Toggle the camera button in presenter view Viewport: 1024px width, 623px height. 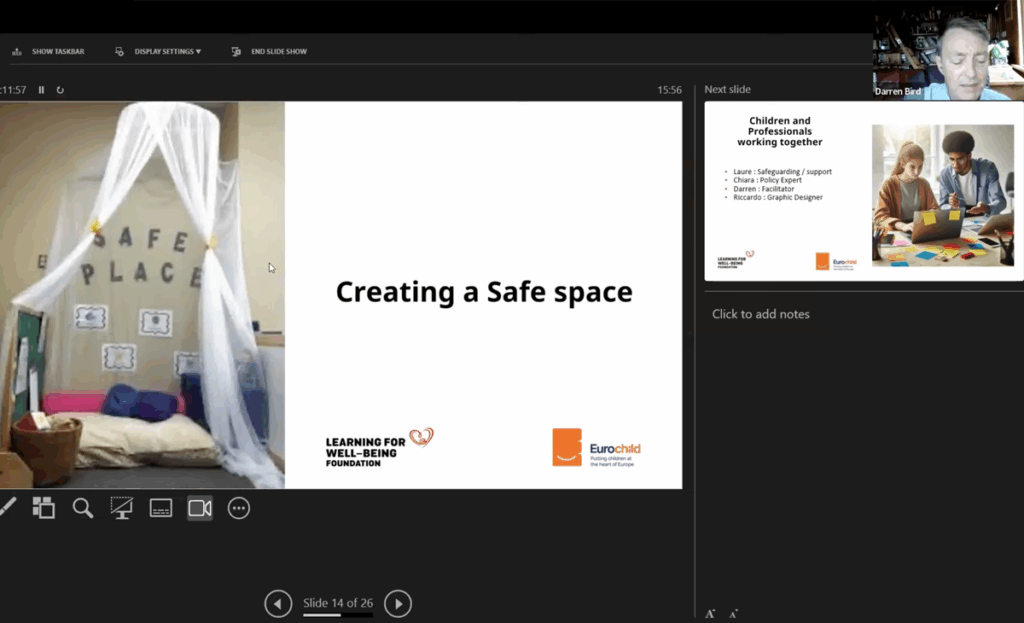pos(200,508)
